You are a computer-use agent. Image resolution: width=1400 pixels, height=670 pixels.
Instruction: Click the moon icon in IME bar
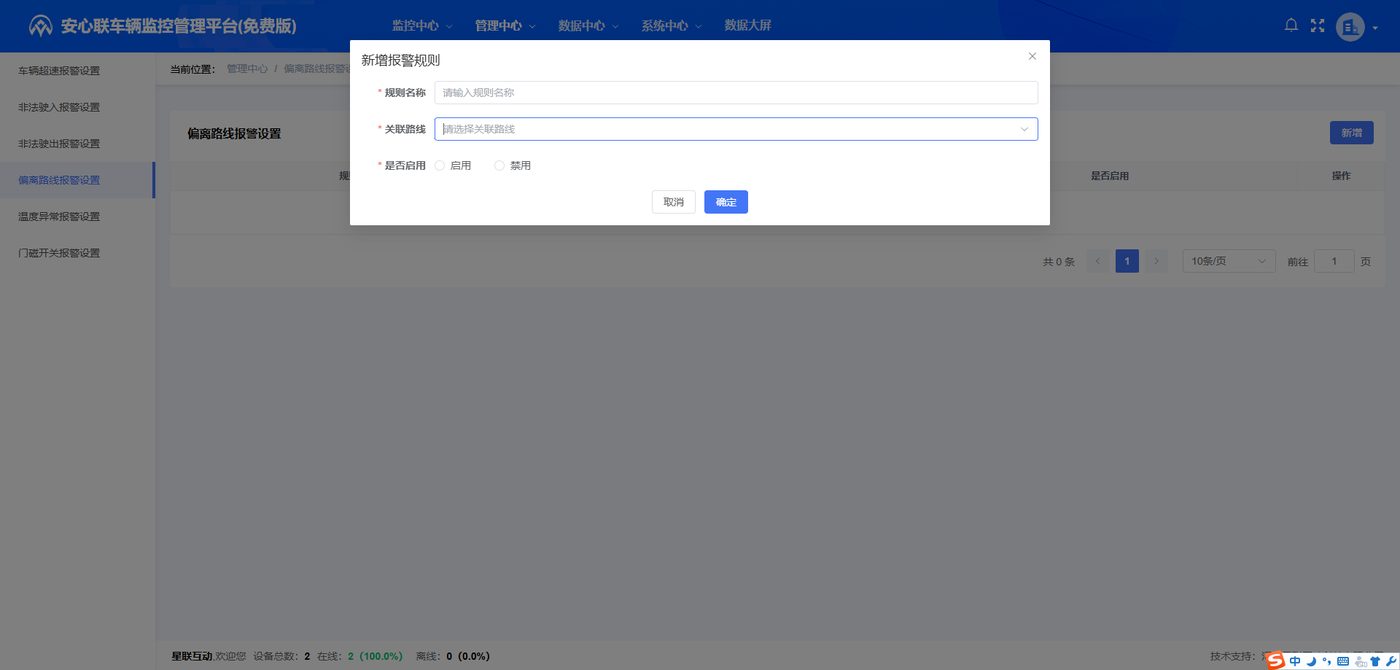(1311, 661)
